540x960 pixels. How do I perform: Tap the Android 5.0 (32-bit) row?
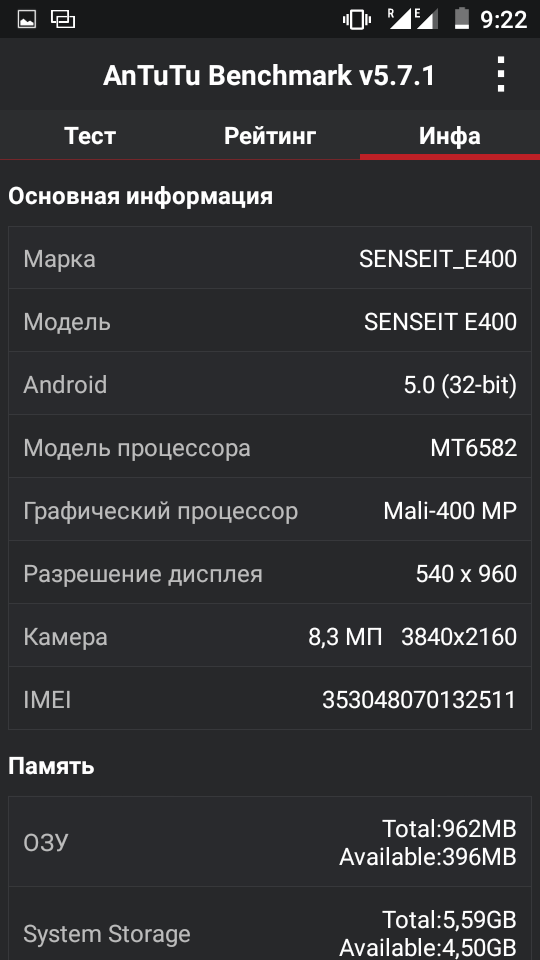click(270, 384)
